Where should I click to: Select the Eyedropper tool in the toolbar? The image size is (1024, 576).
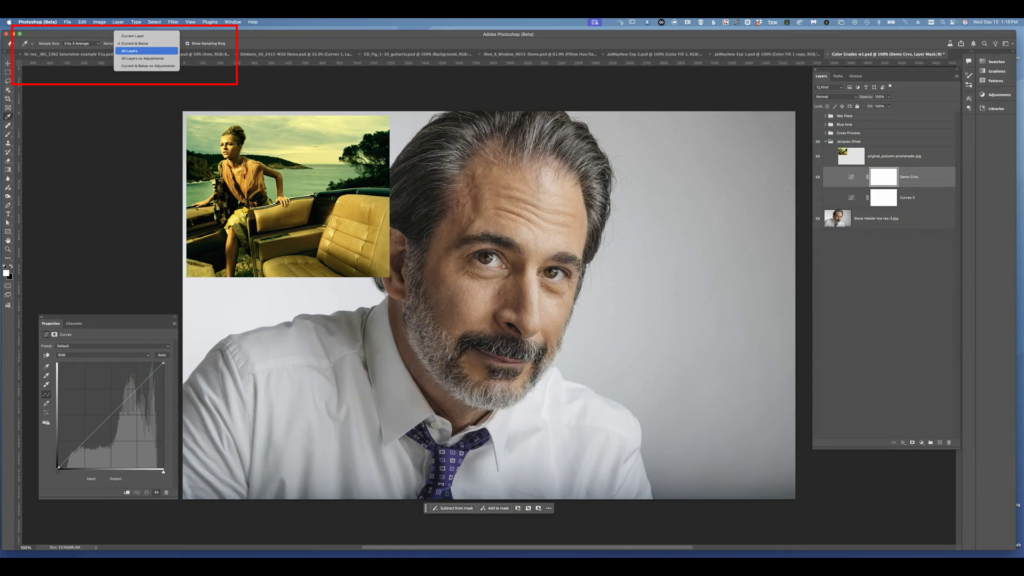(x=8, y=116)
